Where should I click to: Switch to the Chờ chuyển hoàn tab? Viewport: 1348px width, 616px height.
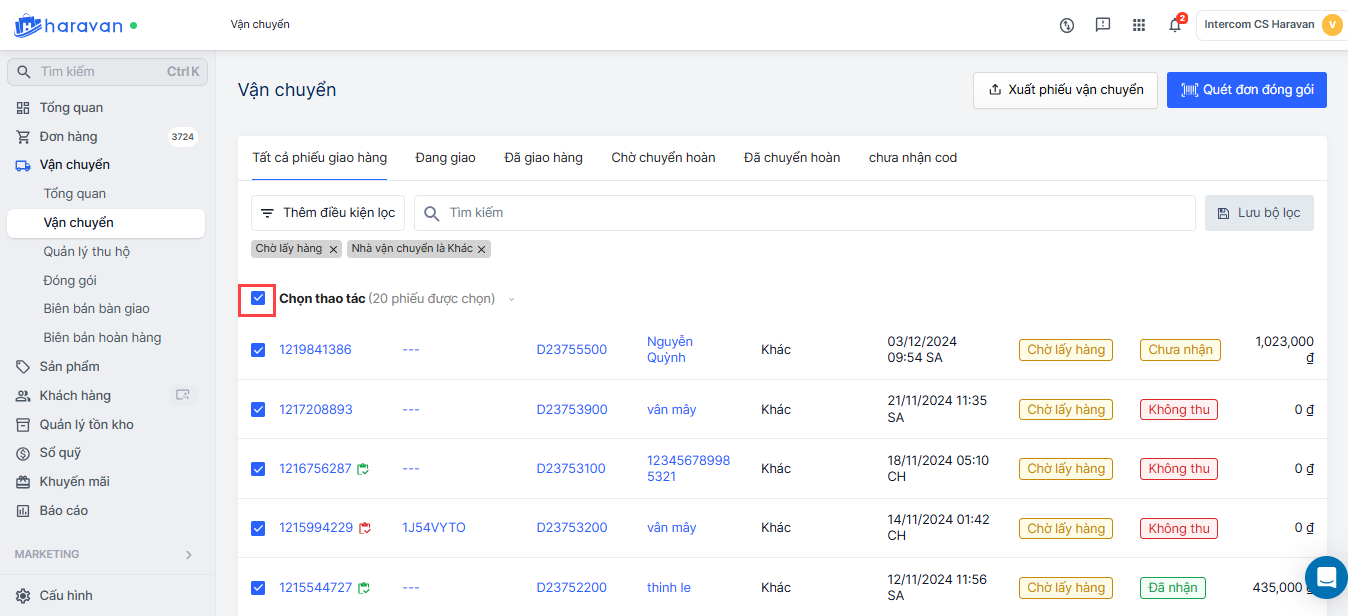click(x=663, y=158)
